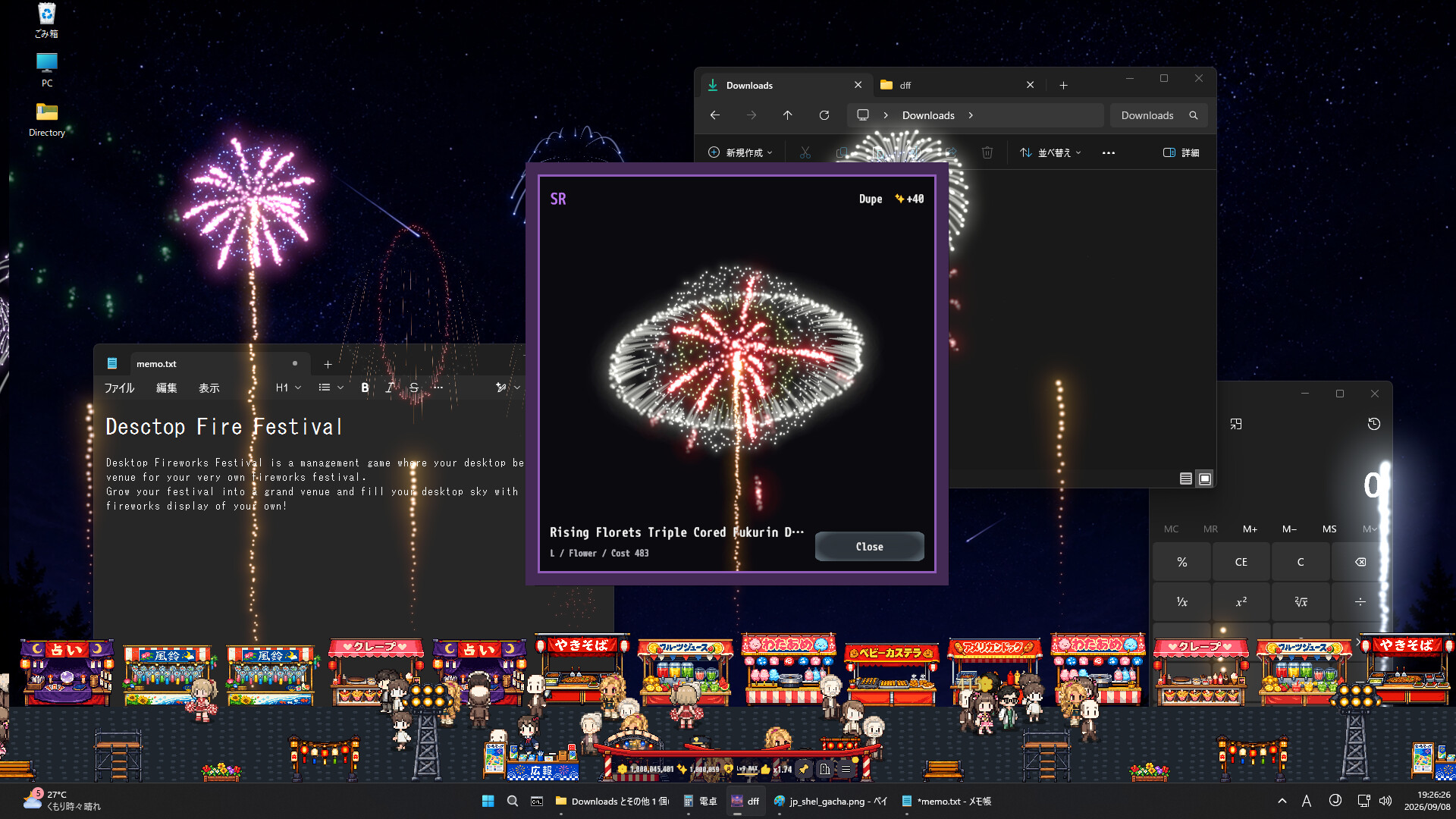Image resolution: width=1456 pixels, height=819 pixels.
Task: Open the 編集 menu in Notepad
Action: click(167, 388)
